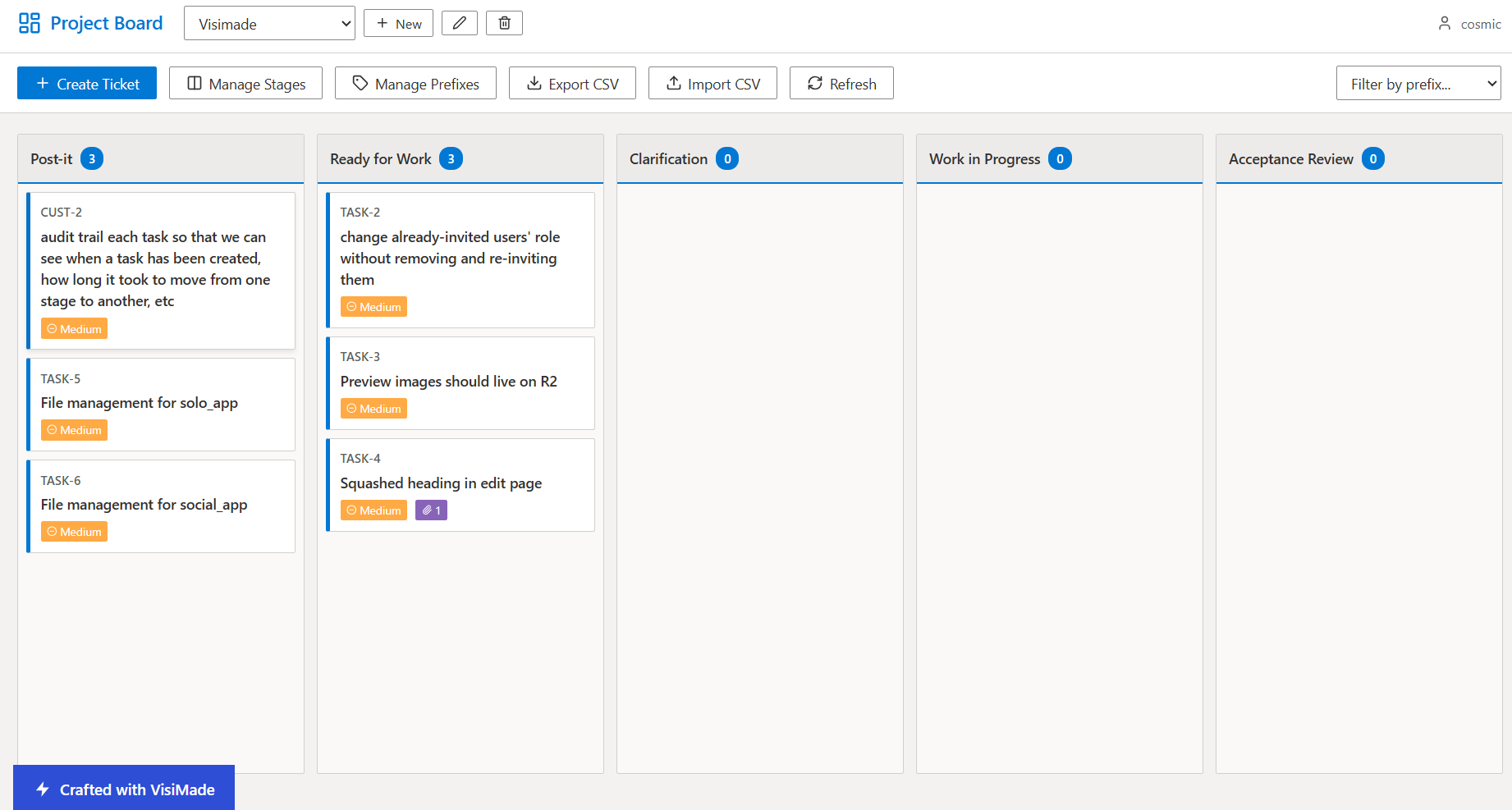Click the download icon on Export CSV
Screen dimensions: 1512x810
535,83
